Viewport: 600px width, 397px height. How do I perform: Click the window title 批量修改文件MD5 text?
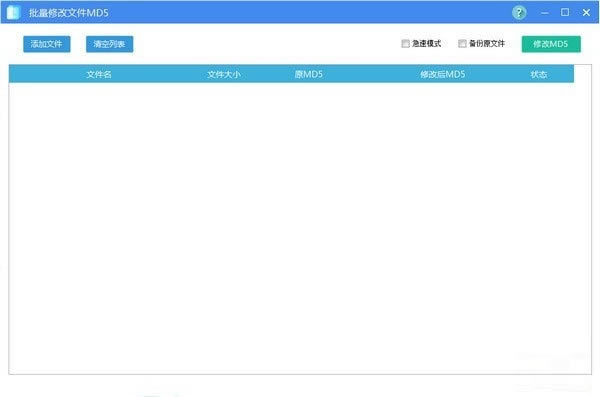68,13
